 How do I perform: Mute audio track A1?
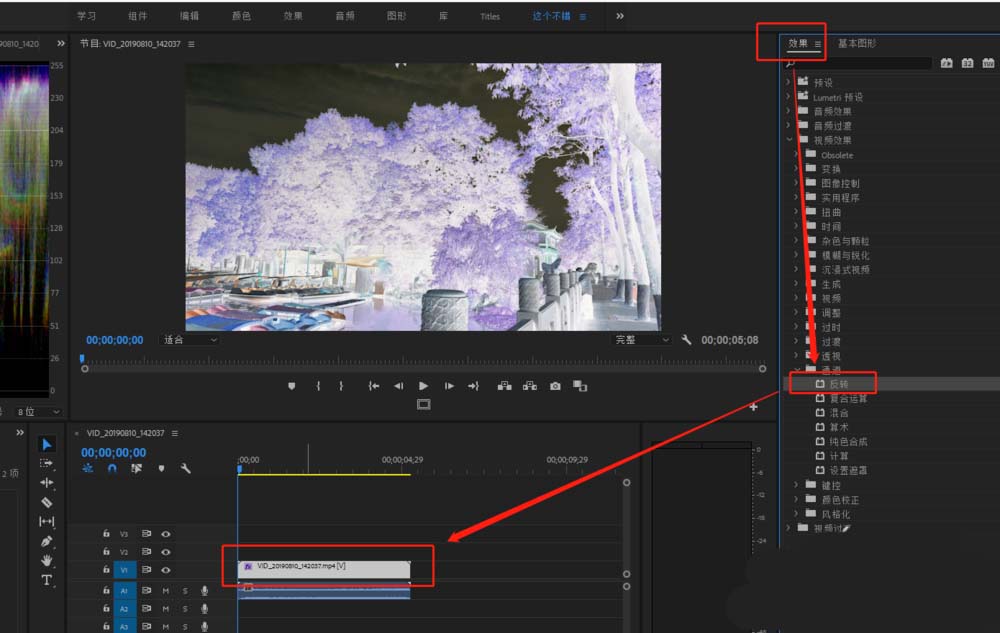(166, 591)
